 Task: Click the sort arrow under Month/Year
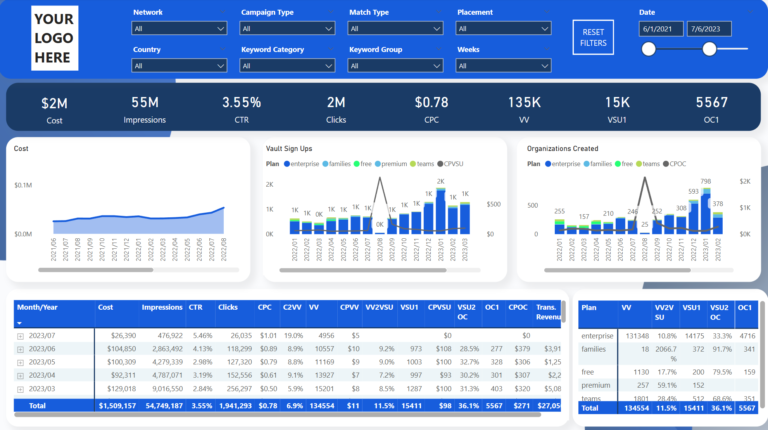20,323
